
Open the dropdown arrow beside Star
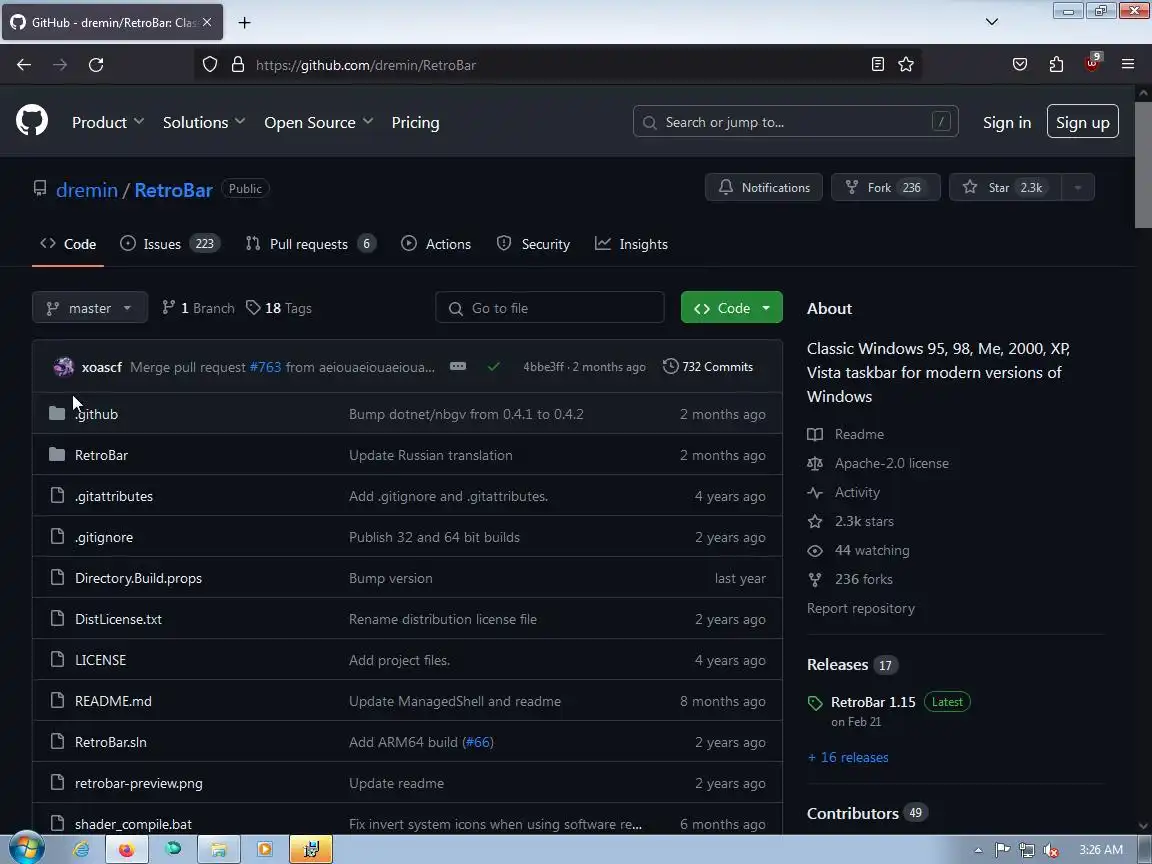coord(1078,187)
